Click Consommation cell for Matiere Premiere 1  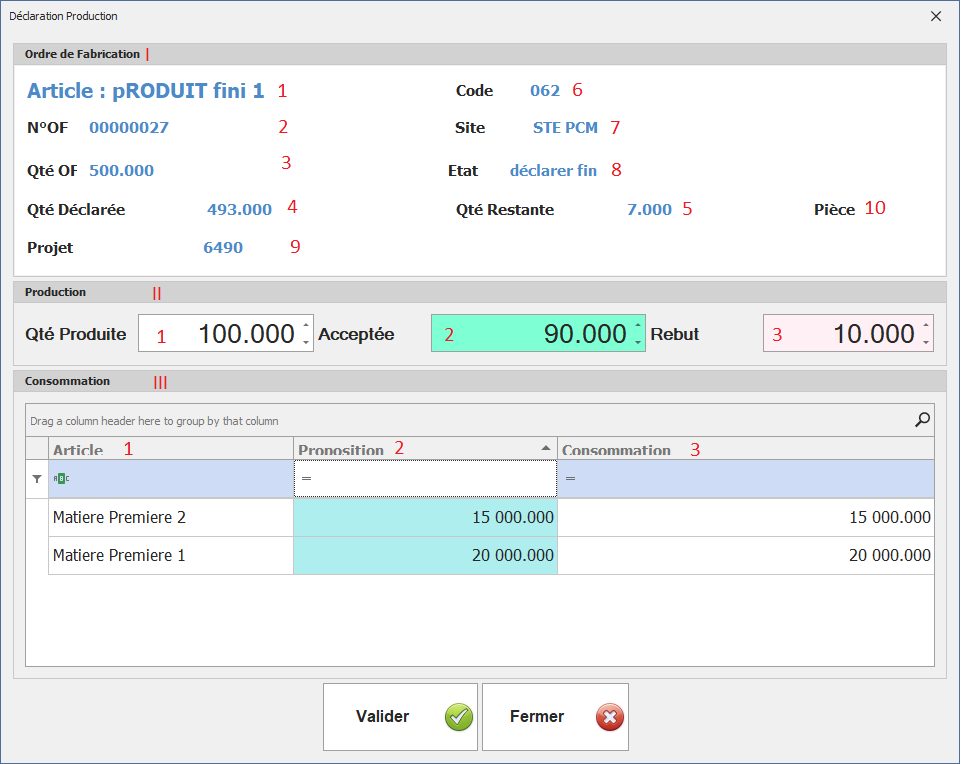tap(745, 556)
